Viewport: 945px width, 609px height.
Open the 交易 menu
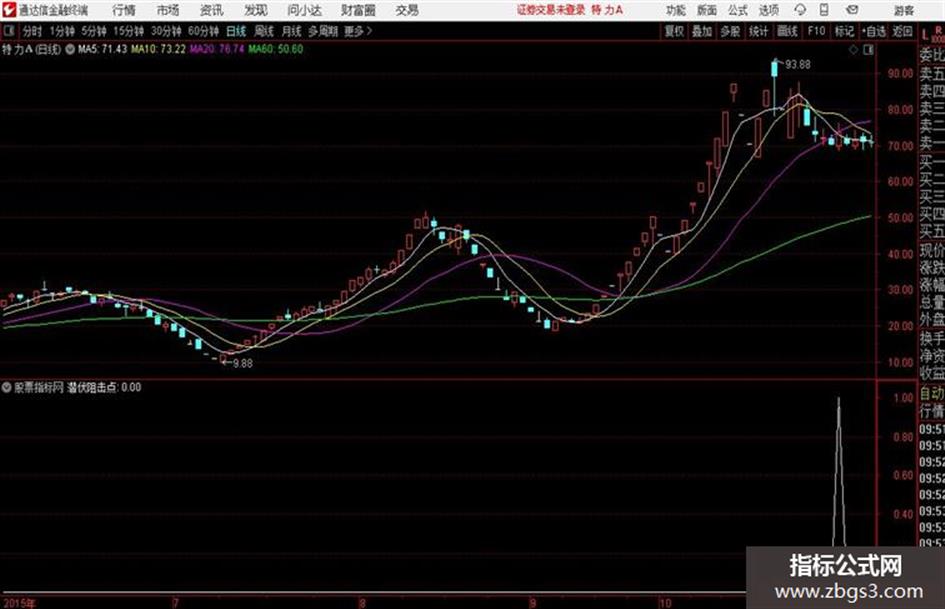pyautogui.click(x=407, y=10)
